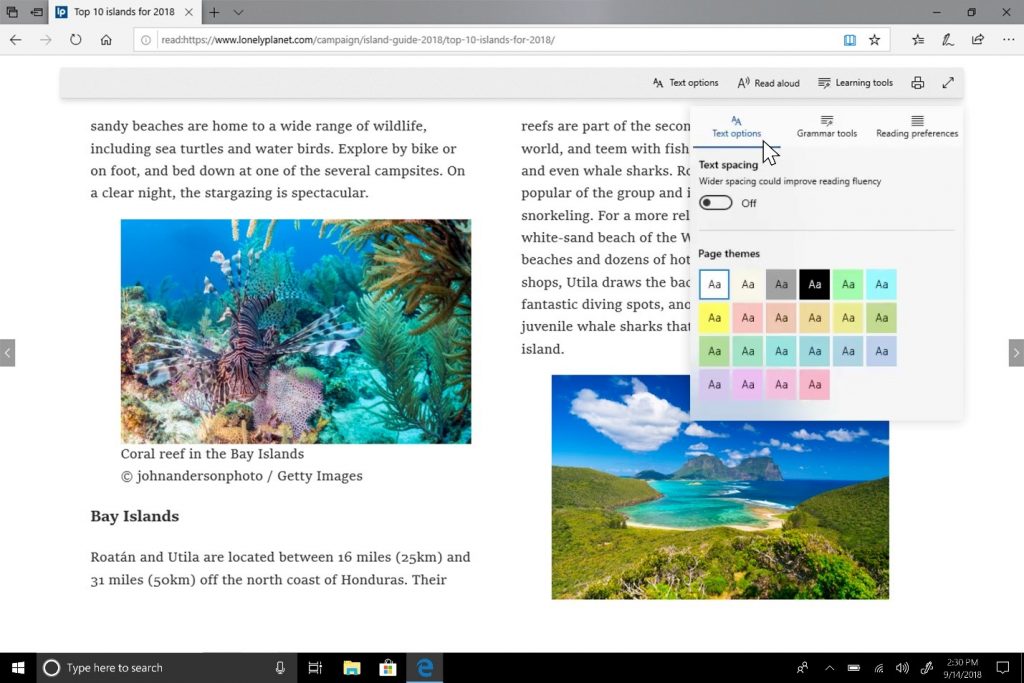
Task: Switch to the Grammar tools tab
Action: [826, 126]
